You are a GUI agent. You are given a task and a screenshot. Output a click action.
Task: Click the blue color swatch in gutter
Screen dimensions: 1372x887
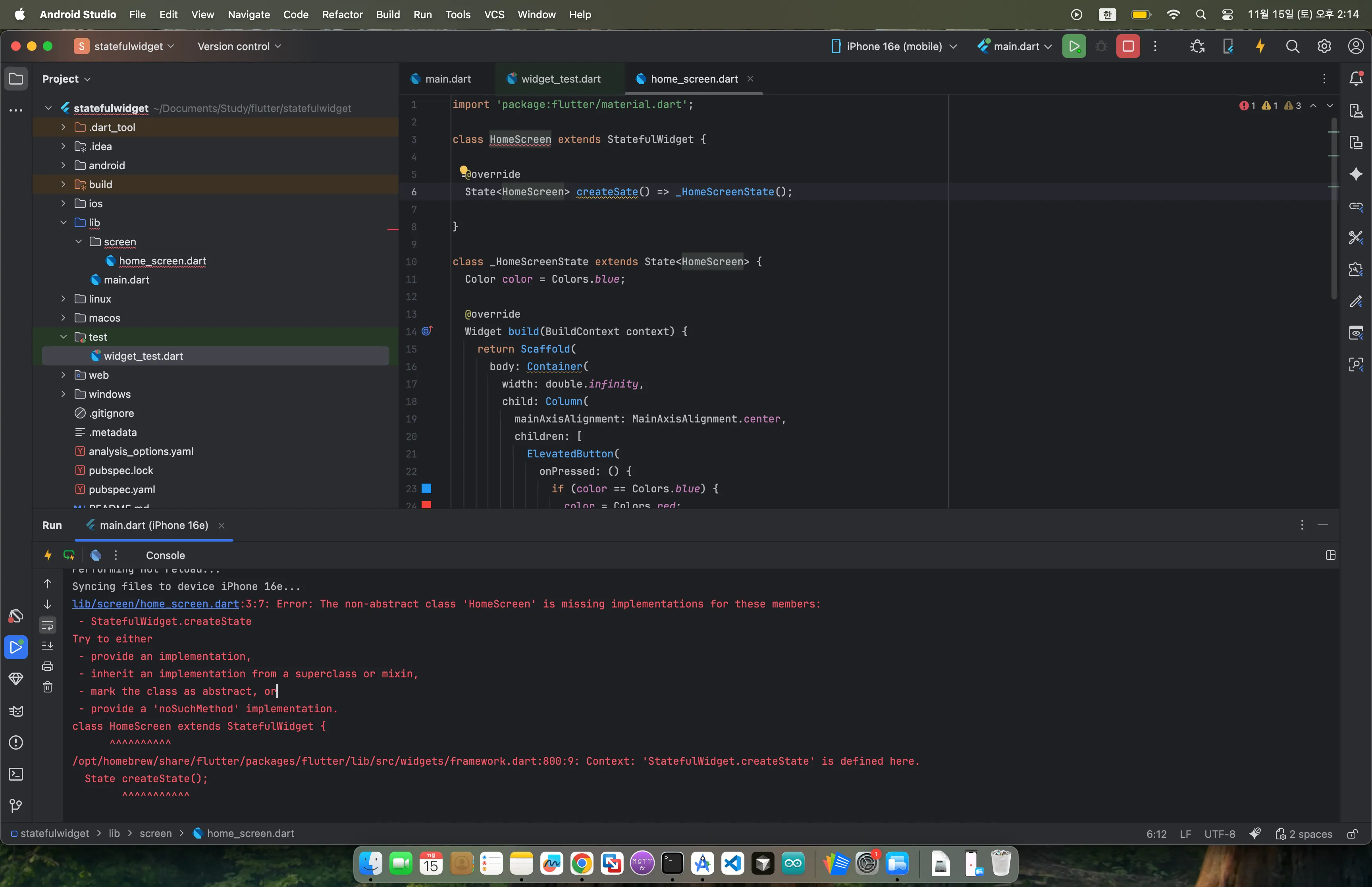[427, 488]
